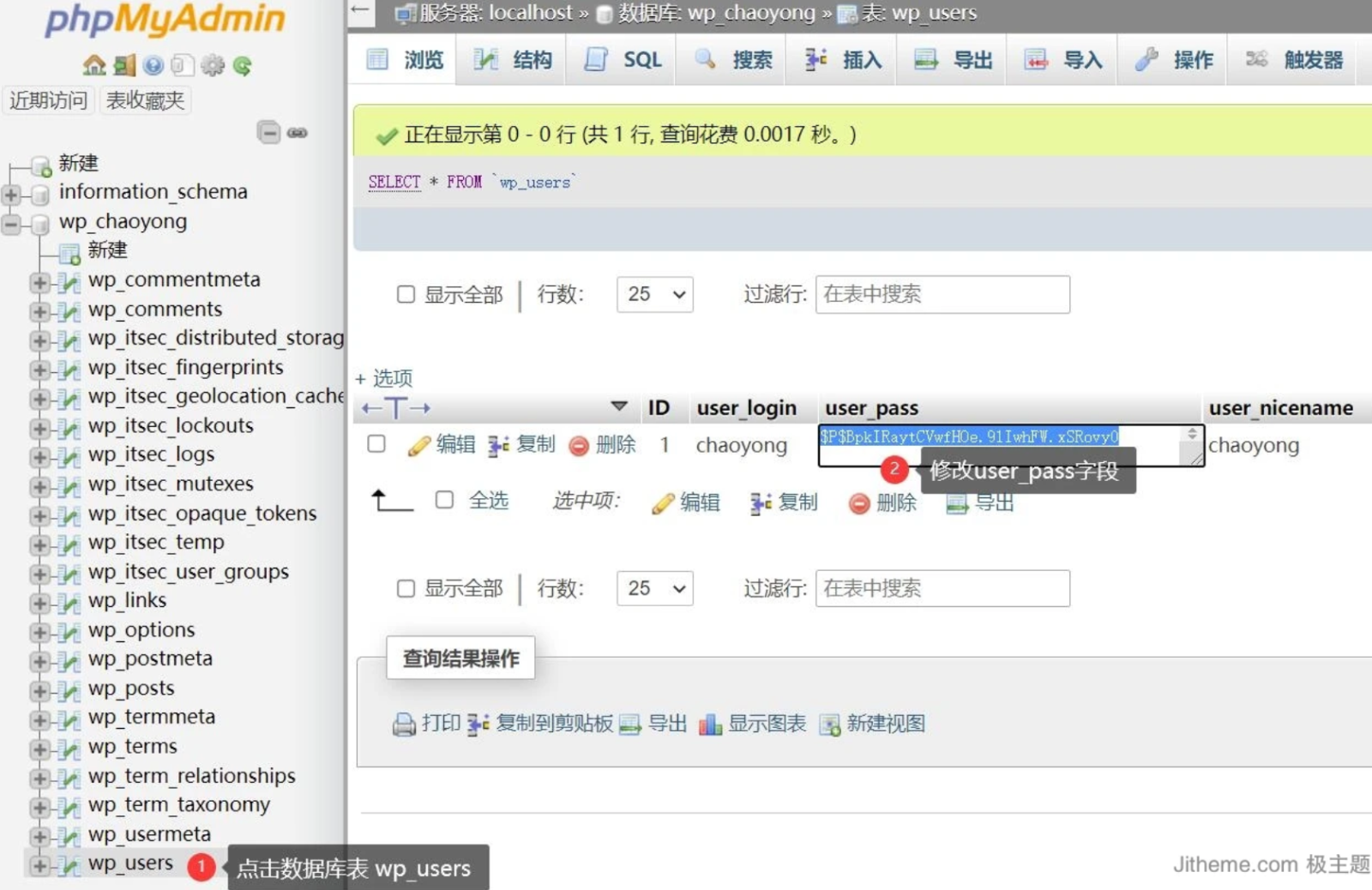Screen dimensions: 1372x890
Task: Click the red delete icon in the with-selected row
Action: 859,503
